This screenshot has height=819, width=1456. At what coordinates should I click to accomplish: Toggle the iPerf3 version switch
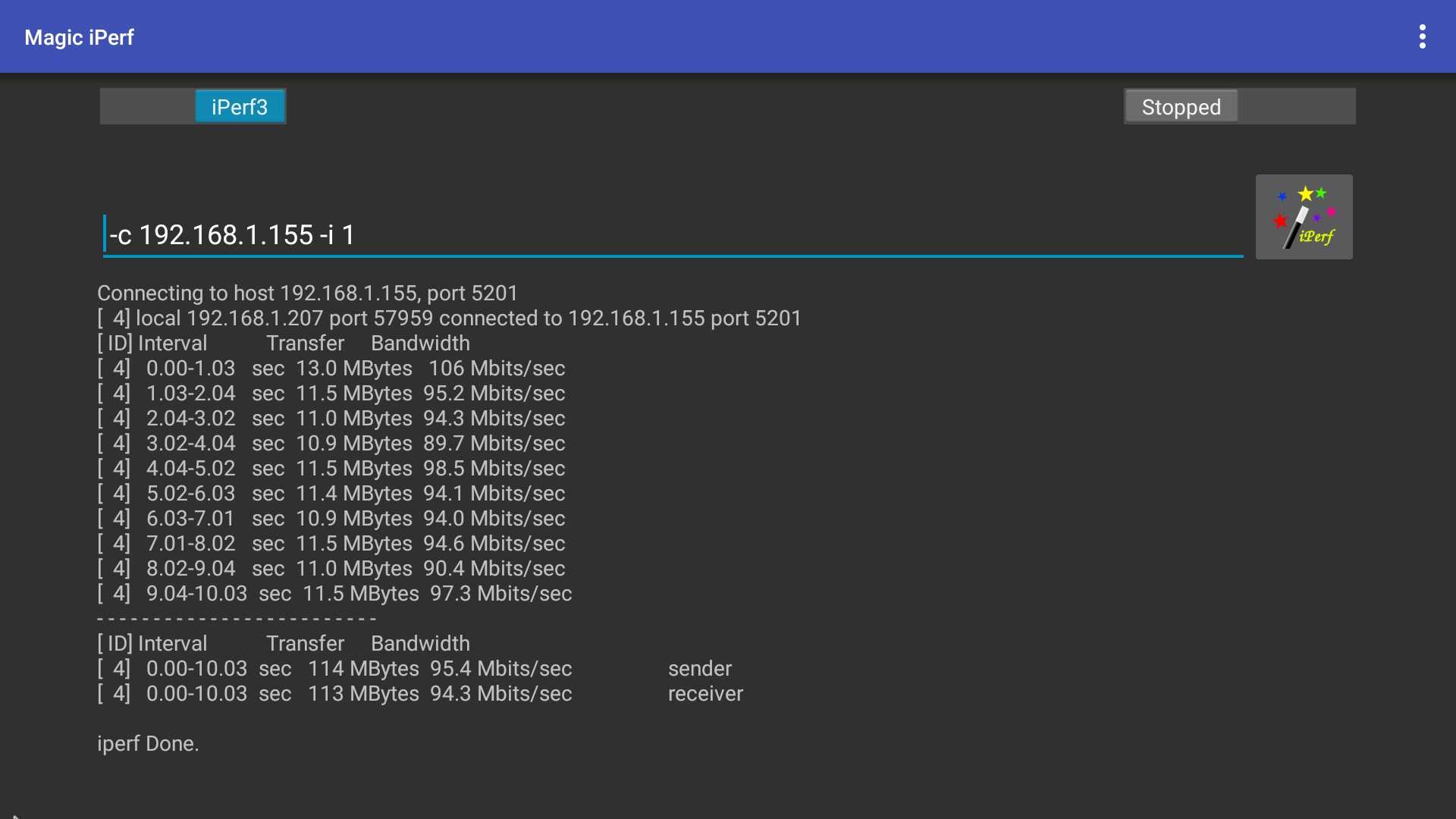point(193,107)
